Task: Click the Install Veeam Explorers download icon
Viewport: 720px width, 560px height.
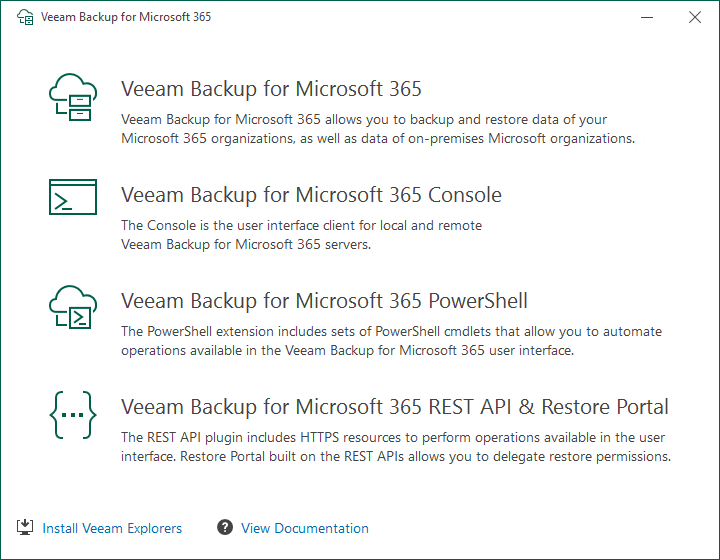Action: [24, 527]
